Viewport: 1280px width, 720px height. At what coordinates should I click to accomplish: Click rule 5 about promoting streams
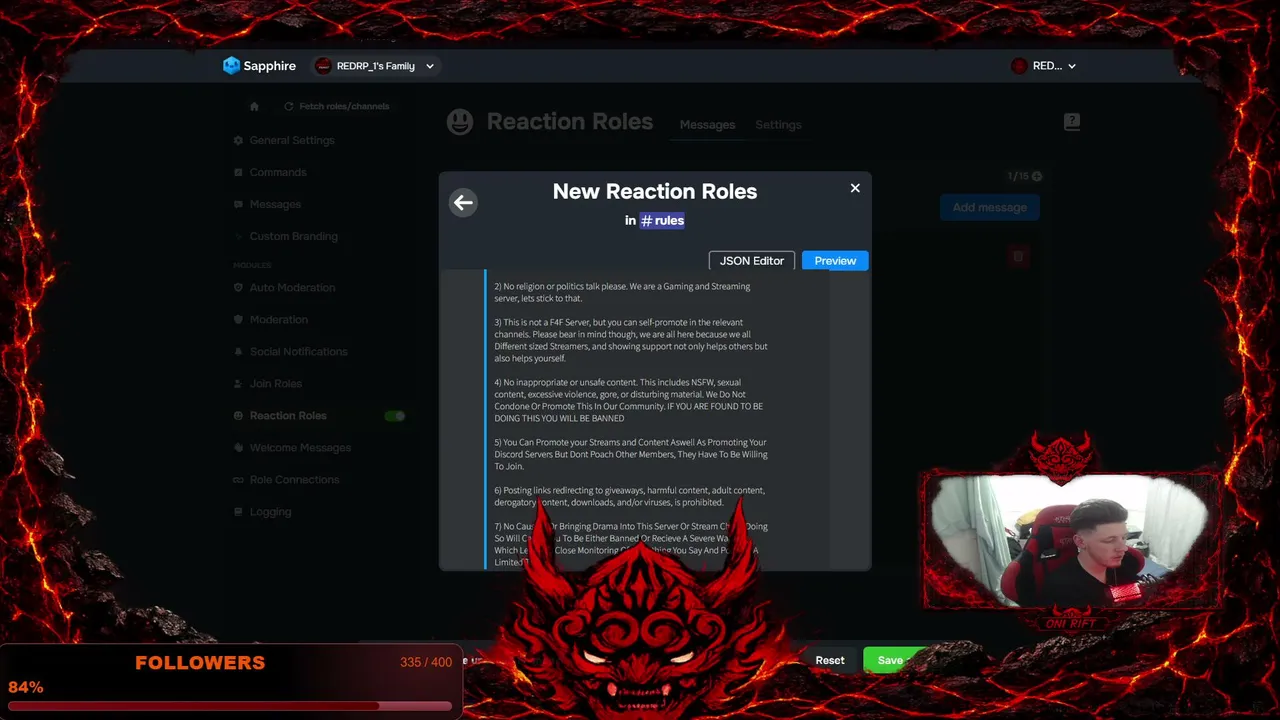(630, 454)
